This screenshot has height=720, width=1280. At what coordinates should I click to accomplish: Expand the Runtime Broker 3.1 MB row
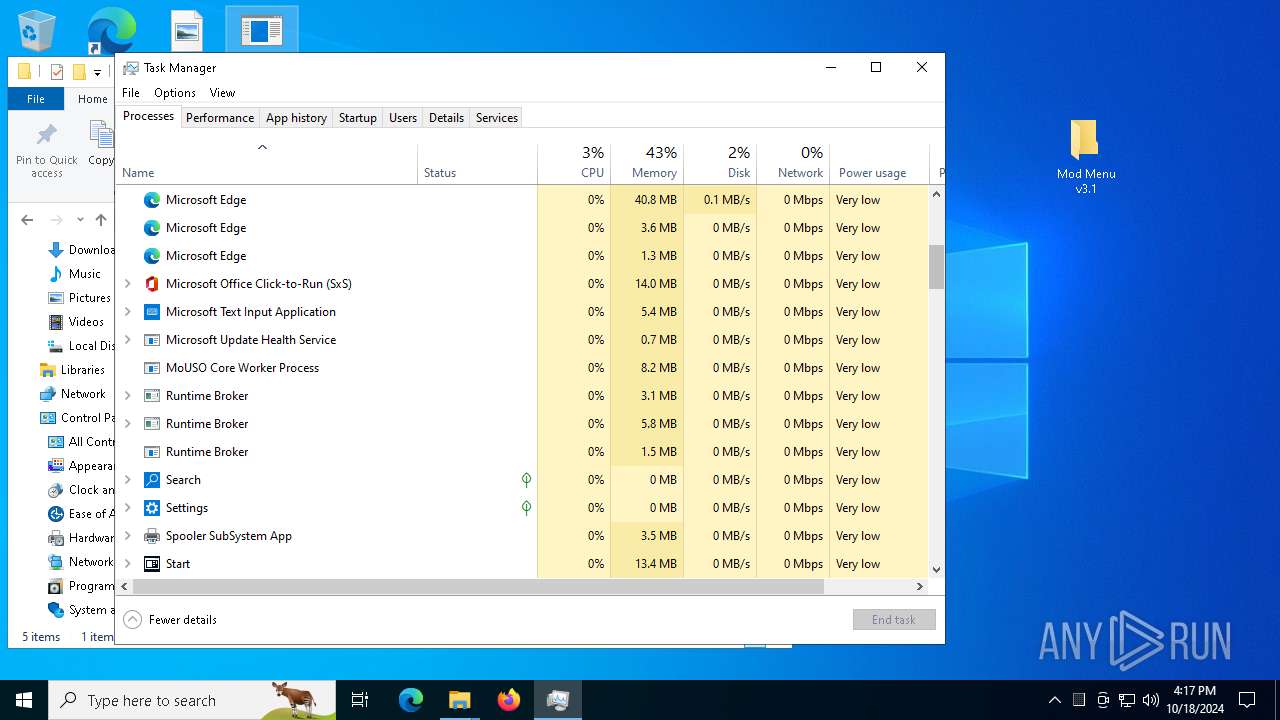tap(127, 396)
